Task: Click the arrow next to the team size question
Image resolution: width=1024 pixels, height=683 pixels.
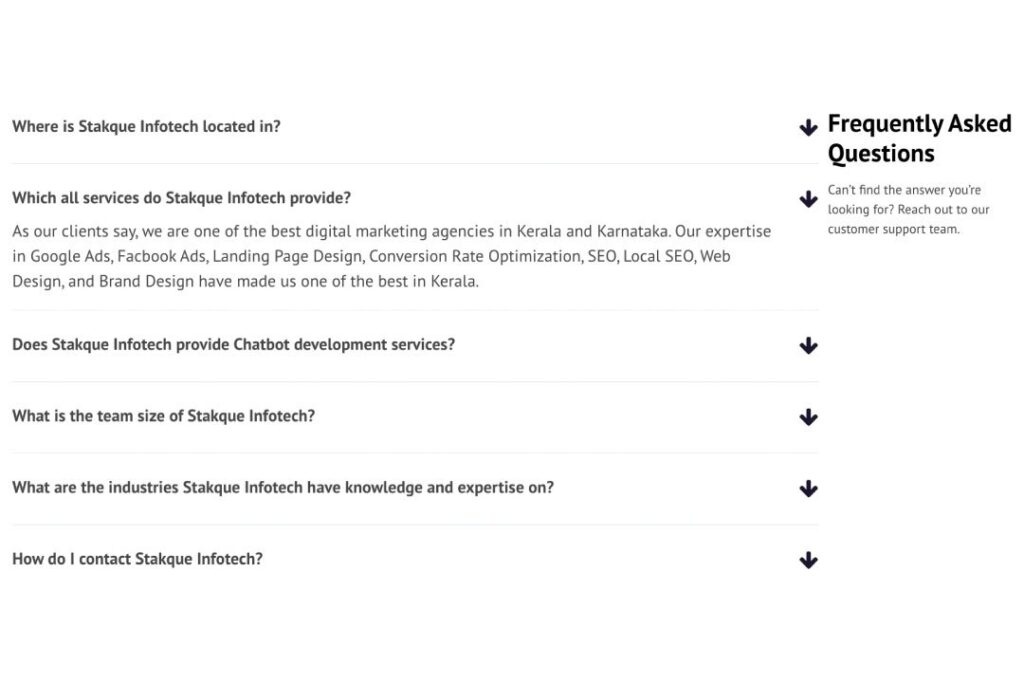Action: tap(807, 418)
